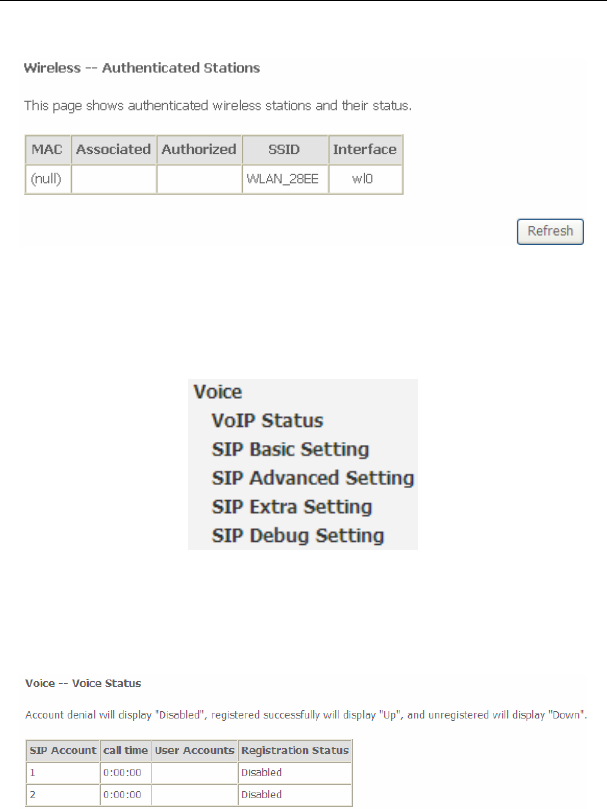
Task: Click the Registration Status column header
Action: click(294, 750)
